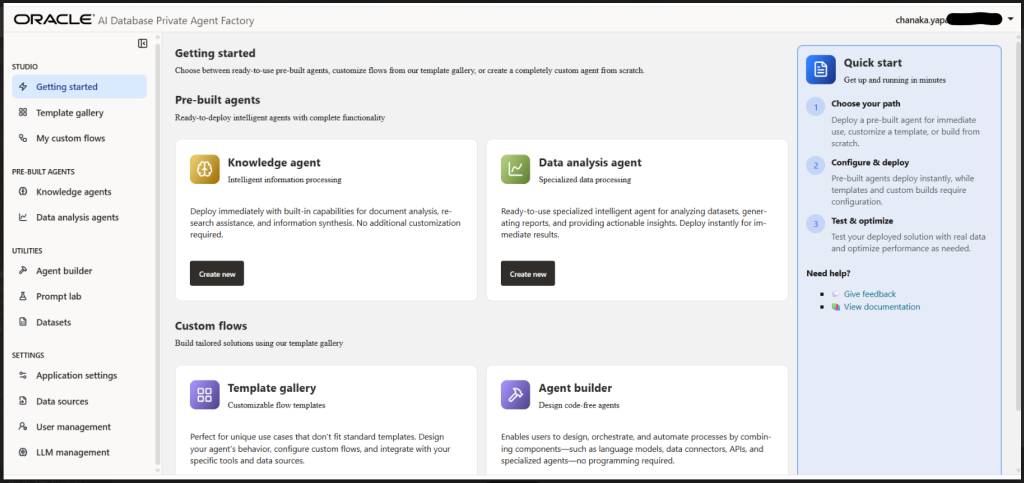Image resolution: width=1024 pixels, height=483 pixels.
Task: Click the Template gallery purple grid icon
Action: pyautogui.click(x=204, y=395)
